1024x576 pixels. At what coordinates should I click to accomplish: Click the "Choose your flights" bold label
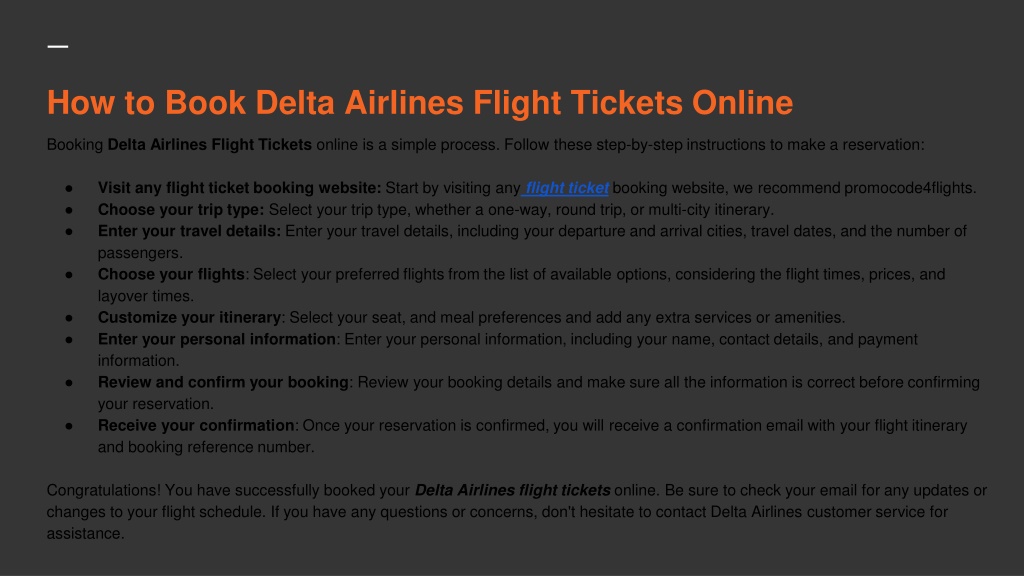(171, 274)
